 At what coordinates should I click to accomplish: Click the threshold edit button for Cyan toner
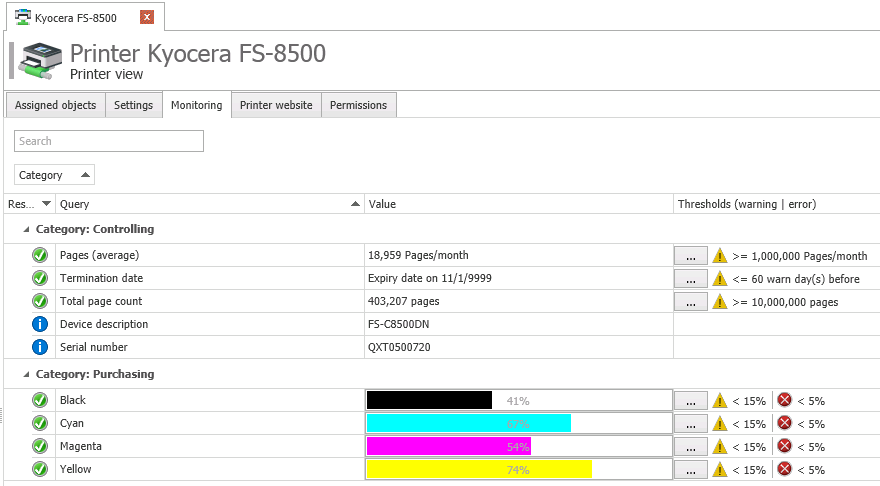click(690, 423)
